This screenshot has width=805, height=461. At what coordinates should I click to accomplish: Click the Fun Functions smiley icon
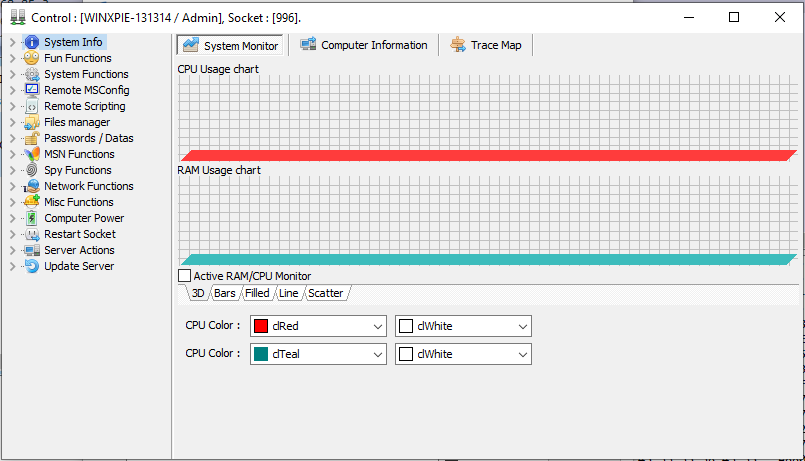tap(32, 58)
